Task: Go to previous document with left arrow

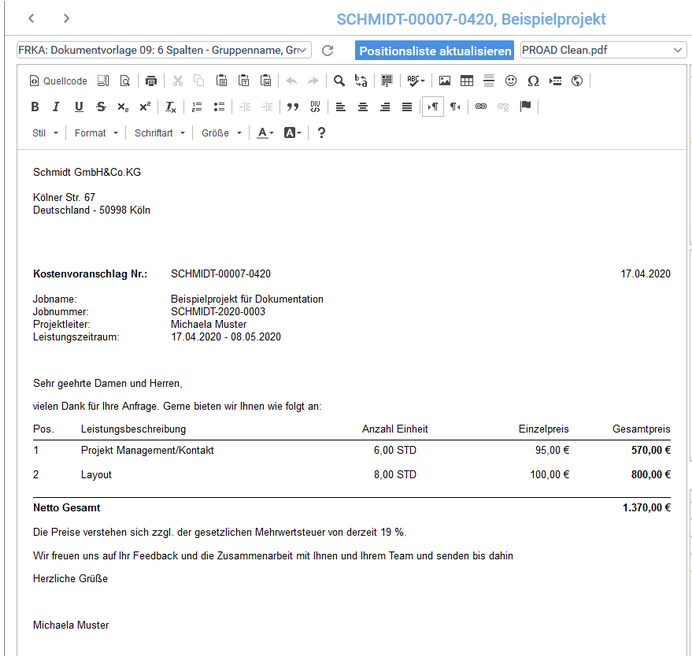Action: (32, 18)
